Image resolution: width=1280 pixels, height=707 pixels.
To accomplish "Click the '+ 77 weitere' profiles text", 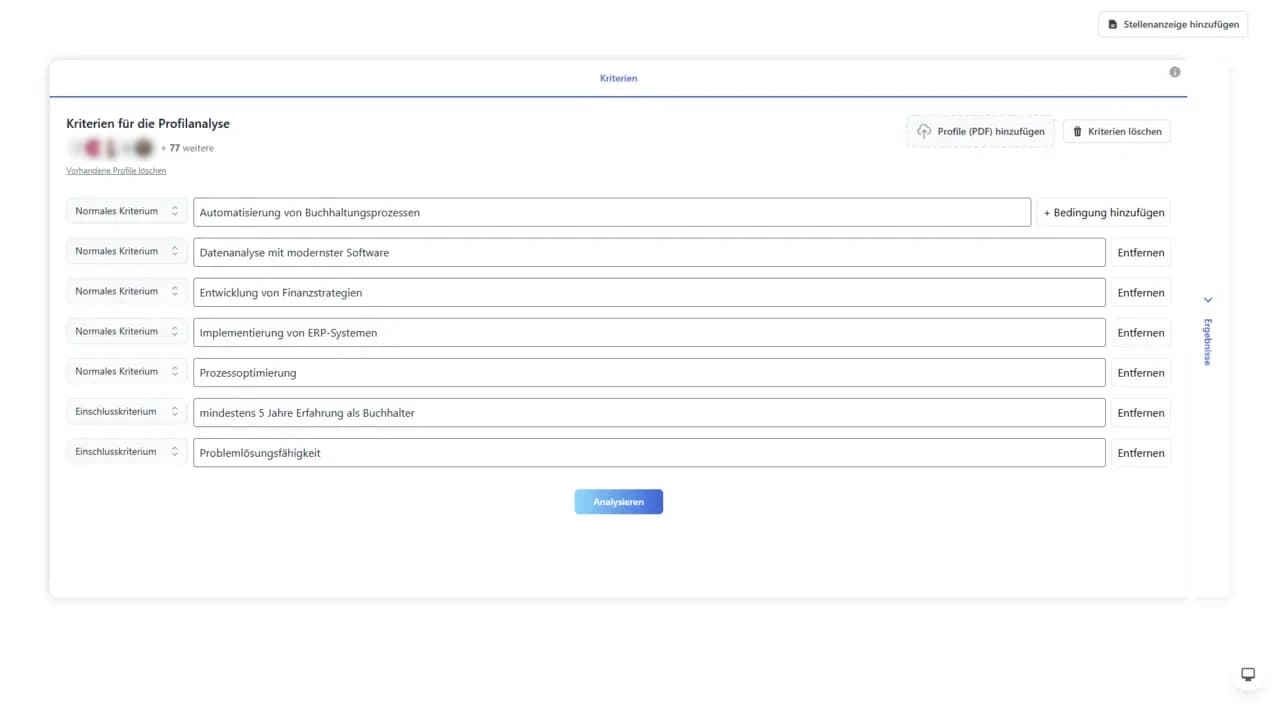I will 187,148.
